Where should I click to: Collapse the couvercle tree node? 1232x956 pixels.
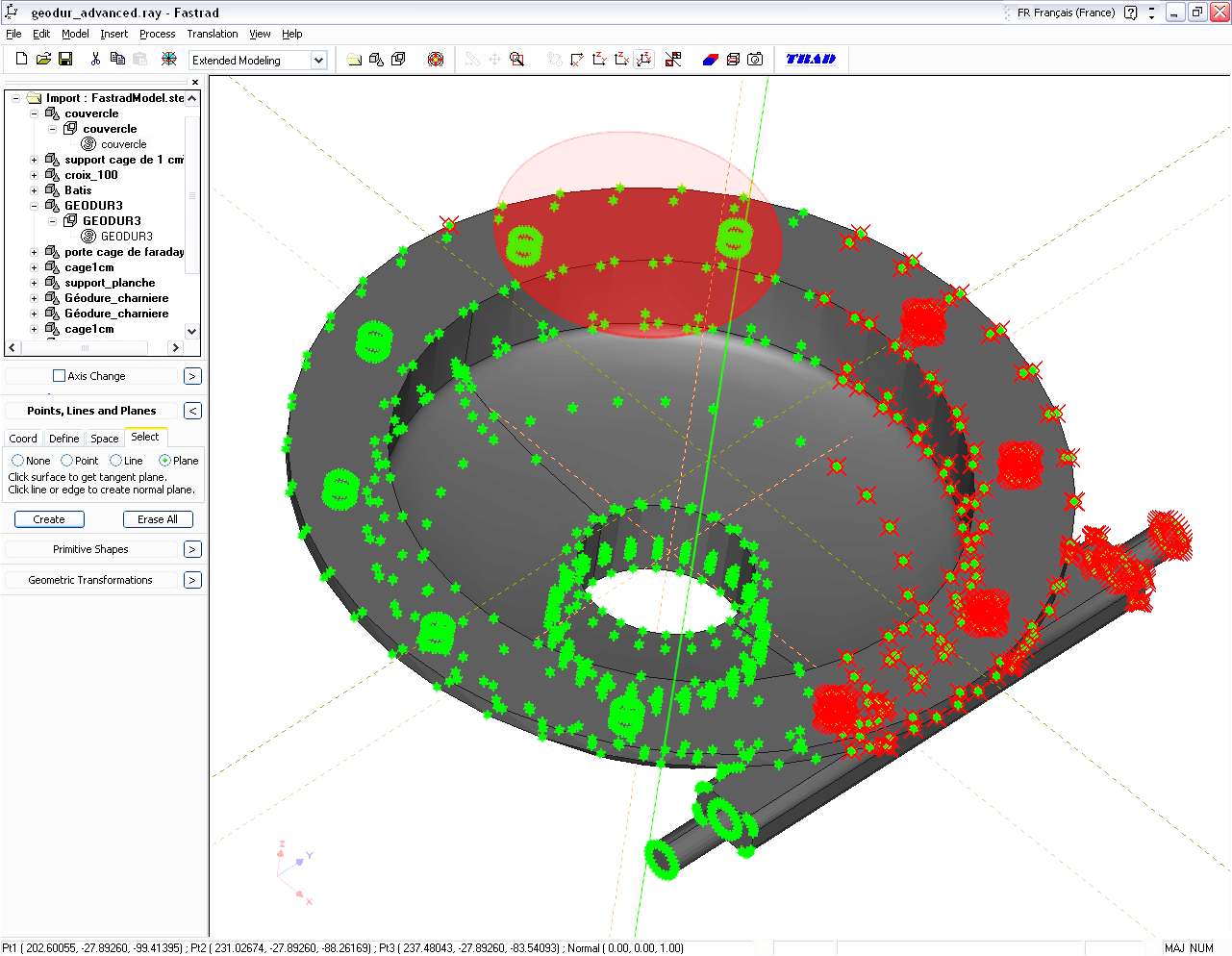click(34, 113)
